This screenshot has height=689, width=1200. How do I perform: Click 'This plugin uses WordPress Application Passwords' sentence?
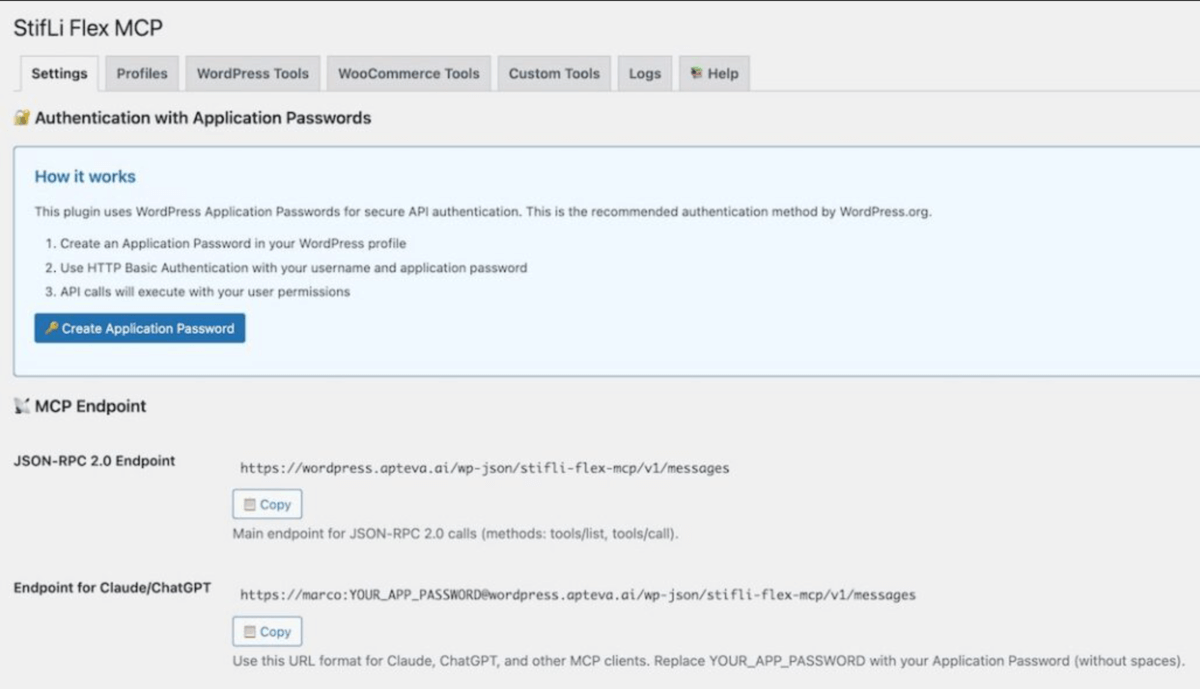tap(483, 212)
